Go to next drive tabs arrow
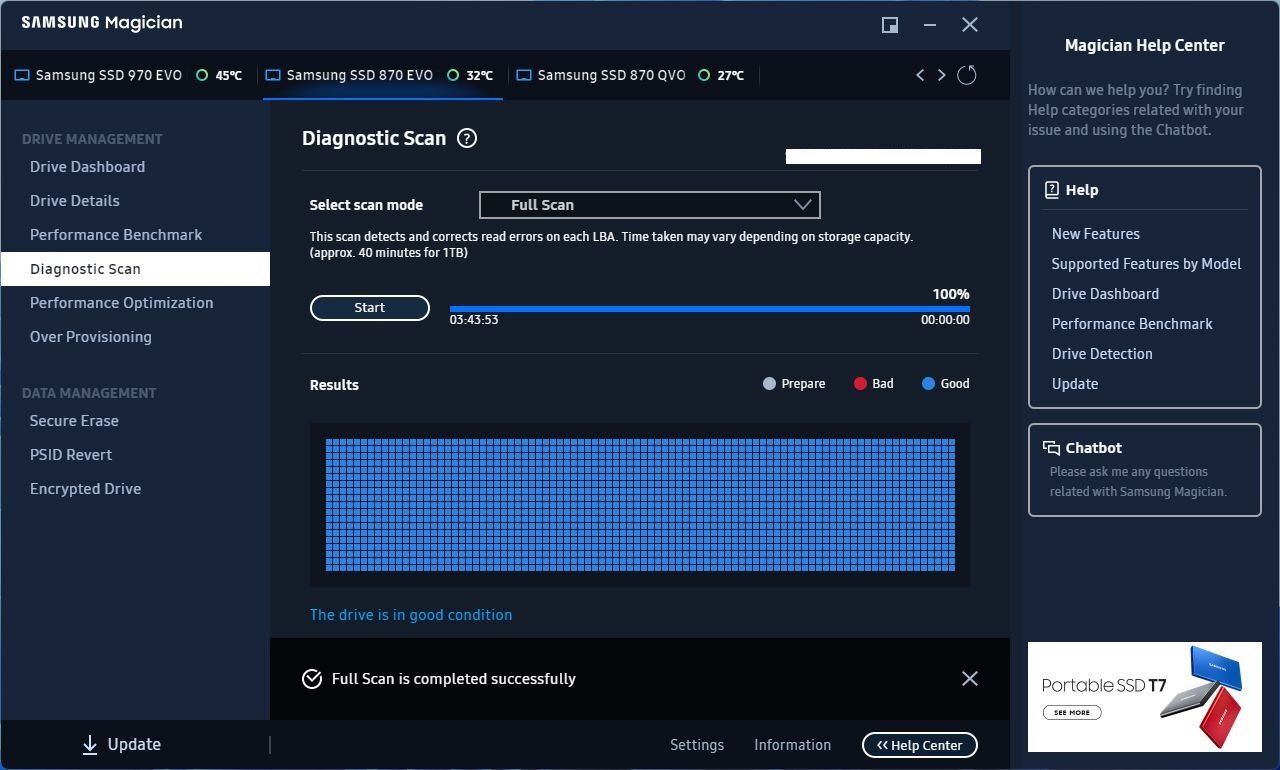This screenshot has width=1280, height=770. [941, 75]
